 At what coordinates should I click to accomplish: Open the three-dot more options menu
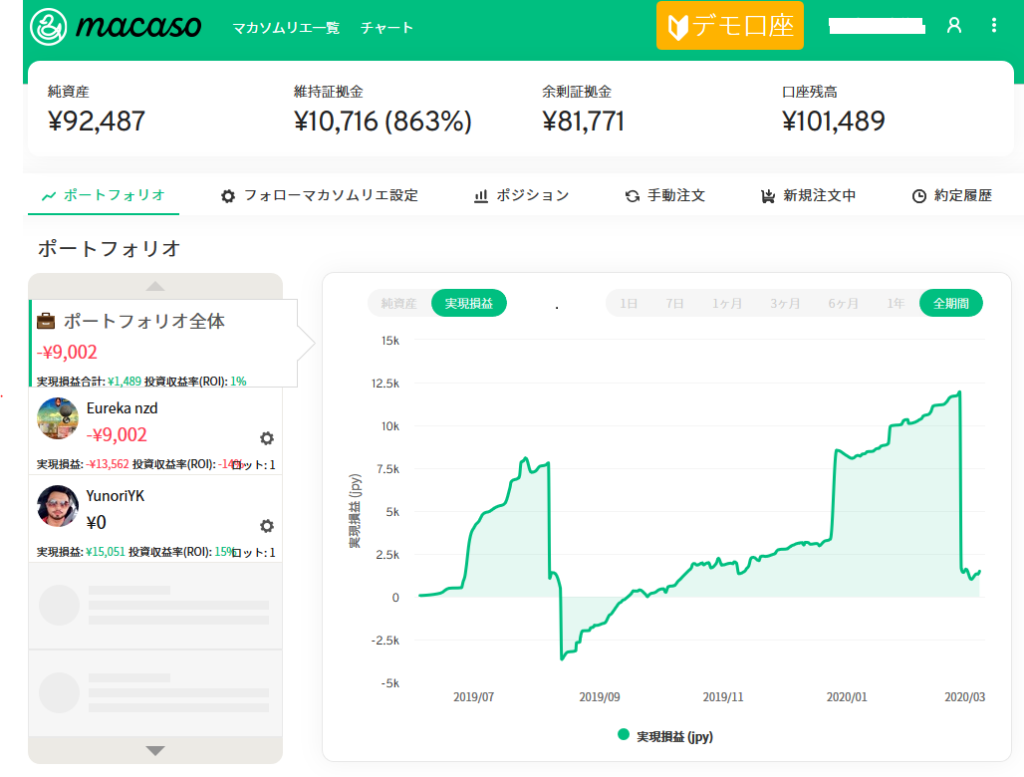(x=993, y=26)
